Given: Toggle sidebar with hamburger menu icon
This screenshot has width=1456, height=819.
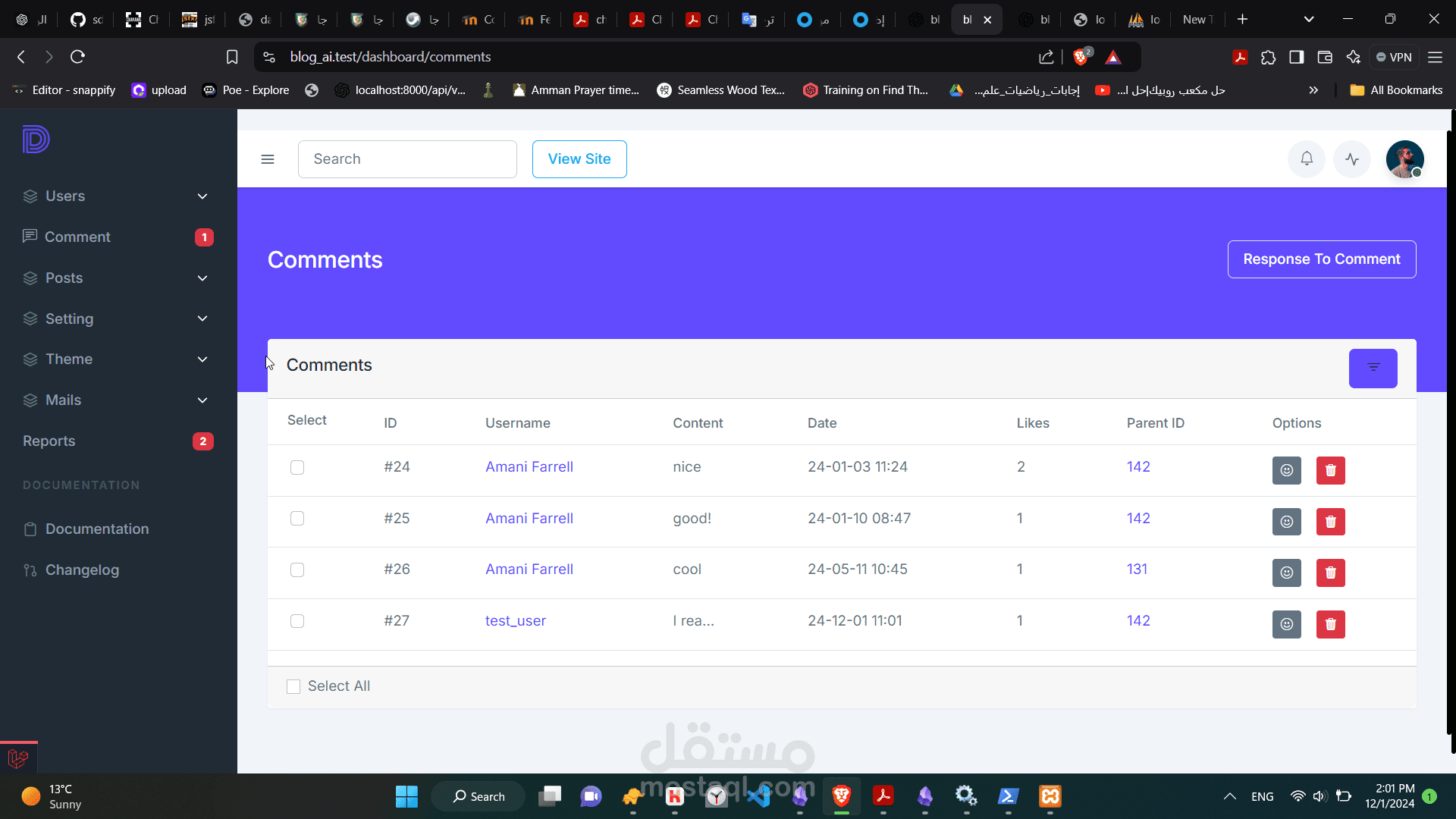Looking at the screenshot, I should click(x=267, y=159).
